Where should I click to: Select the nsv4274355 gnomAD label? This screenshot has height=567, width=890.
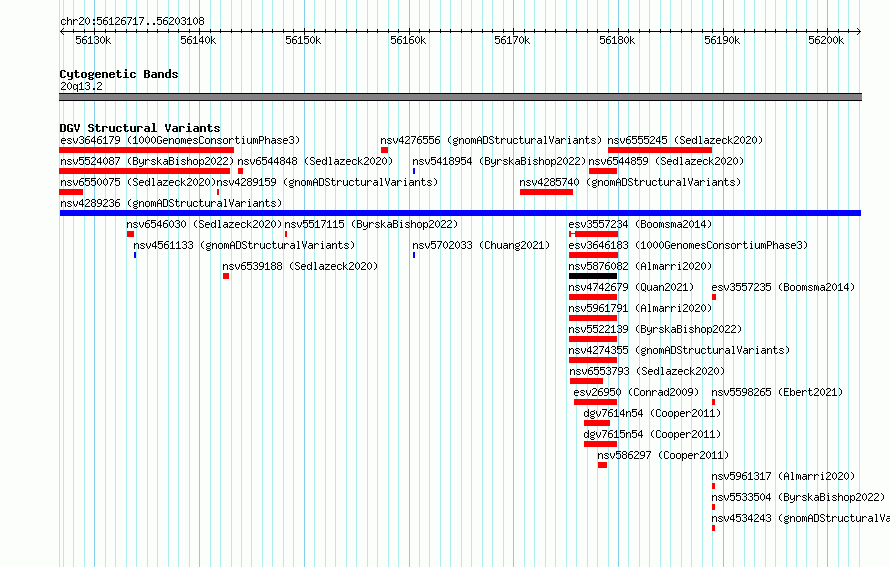click(x=679, y=350)
